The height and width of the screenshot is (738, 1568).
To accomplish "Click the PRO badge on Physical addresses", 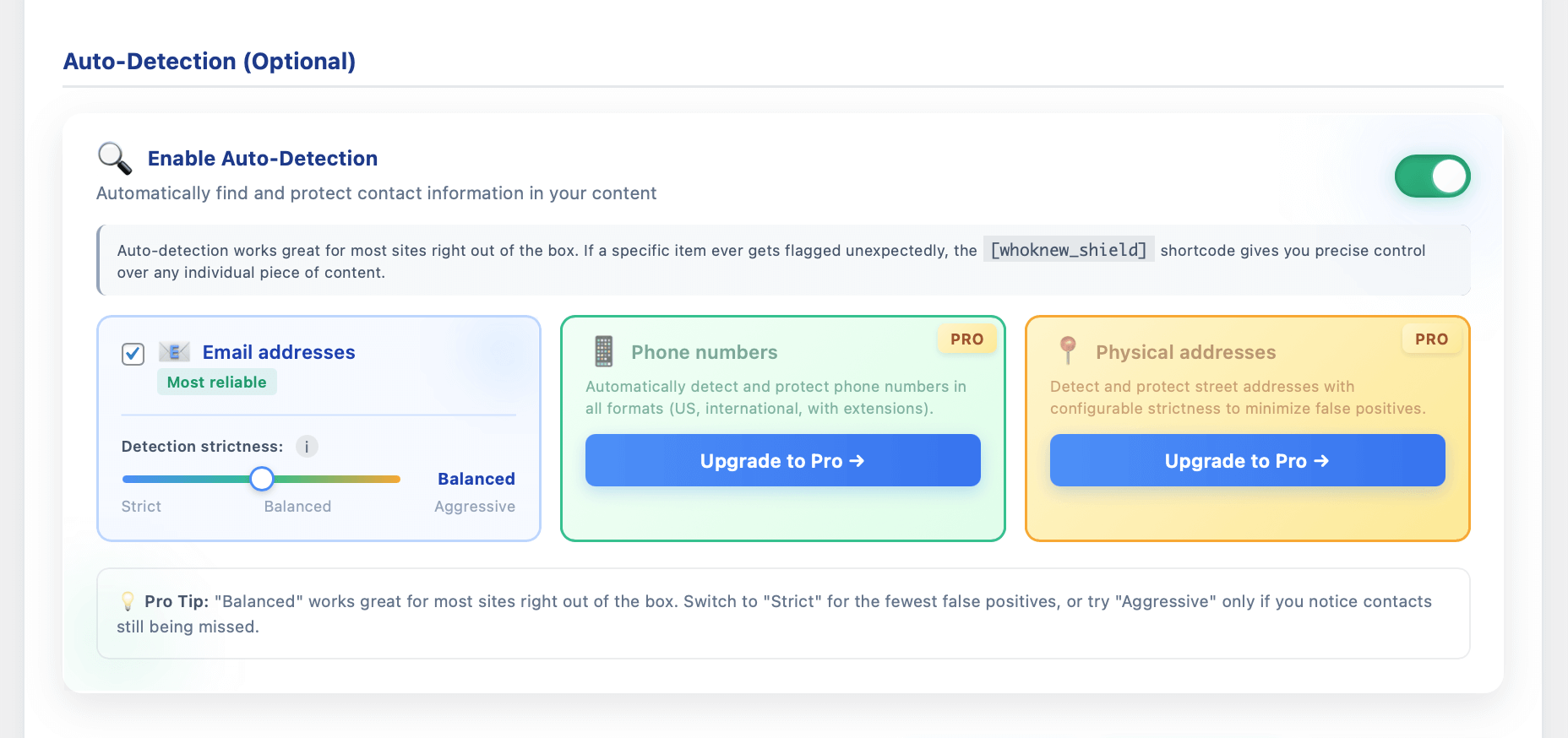I will pyautogui.click(x=1431, y=339).
